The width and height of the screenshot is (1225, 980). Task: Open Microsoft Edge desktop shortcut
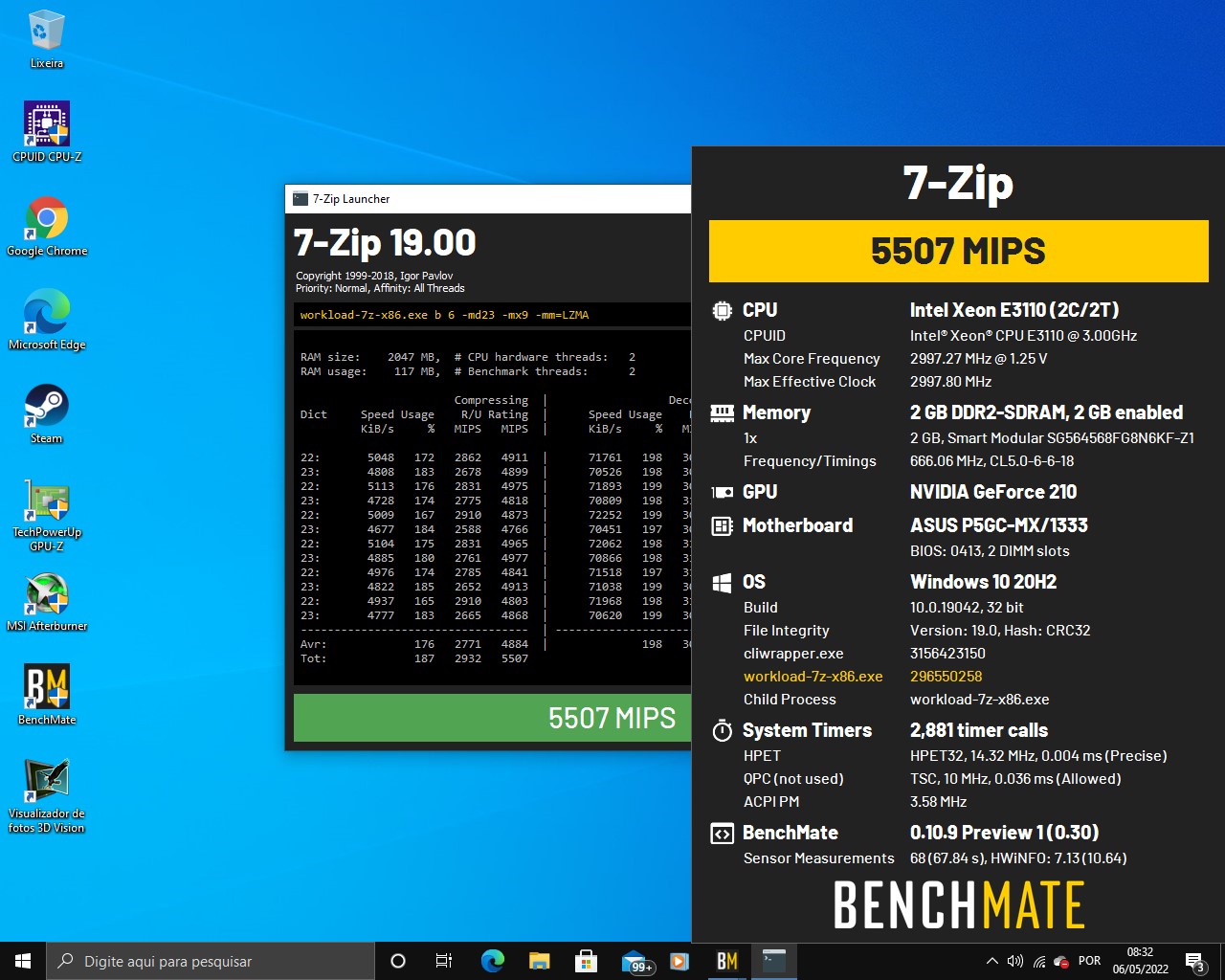tap(46, 320)
